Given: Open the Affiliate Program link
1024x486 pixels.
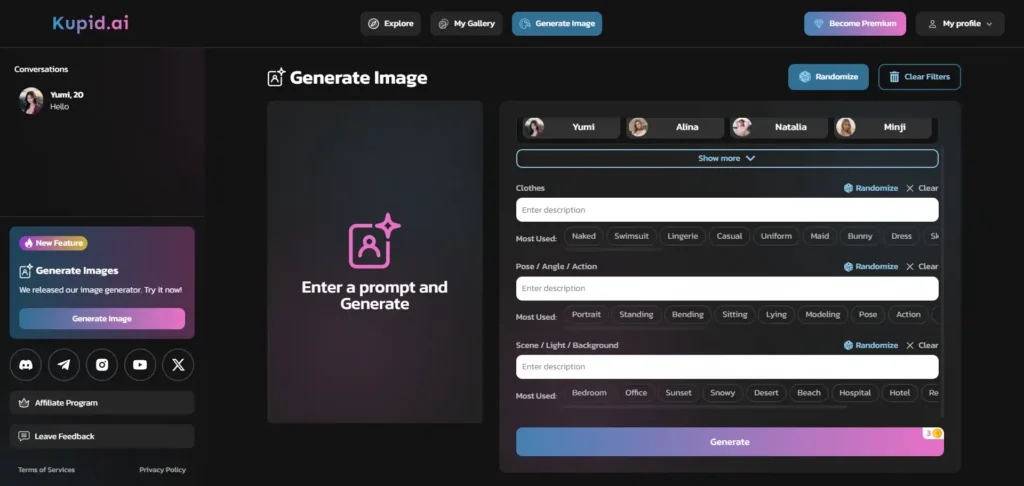Looking at the screenshot, I should pos(102,403).
